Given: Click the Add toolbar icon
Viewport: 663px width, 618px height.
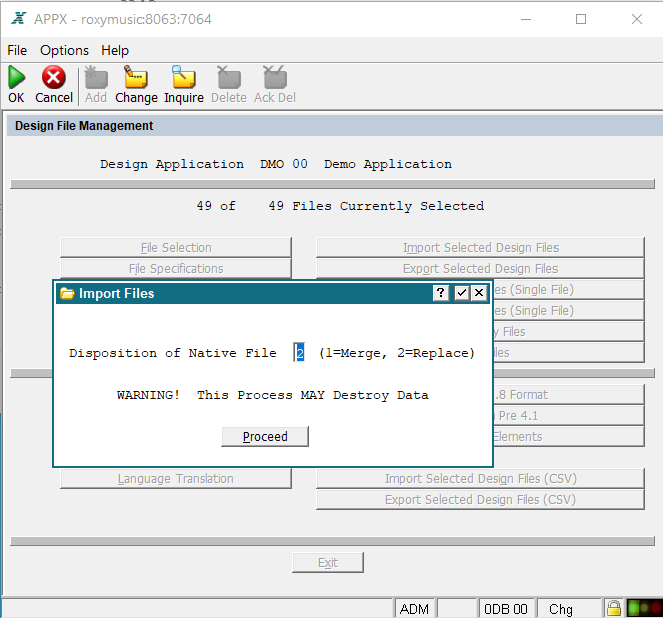Looking at the screenshot, I should click(96, 77).
